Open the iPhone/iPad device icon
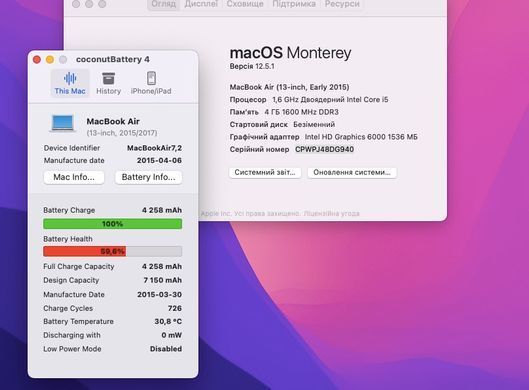 coord(151,78)
